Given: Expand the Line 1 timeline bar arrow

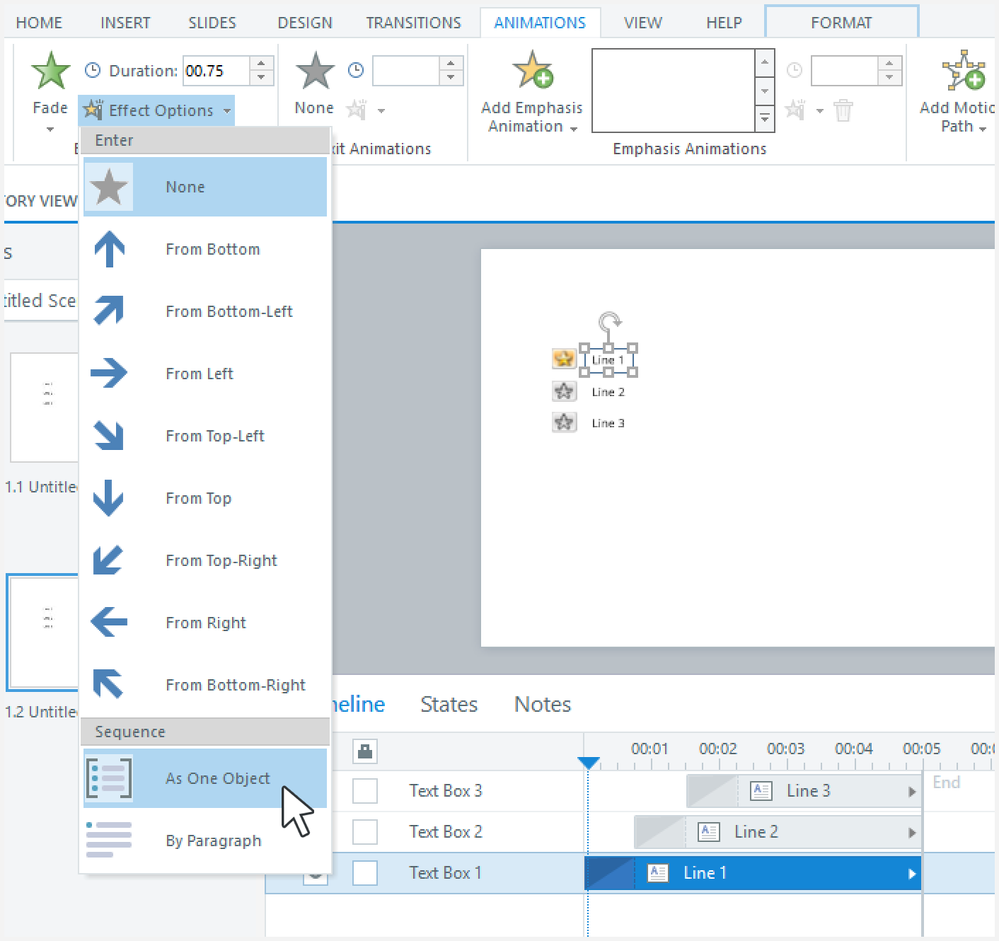Looking at the screenshot, I should pos(912,873).
